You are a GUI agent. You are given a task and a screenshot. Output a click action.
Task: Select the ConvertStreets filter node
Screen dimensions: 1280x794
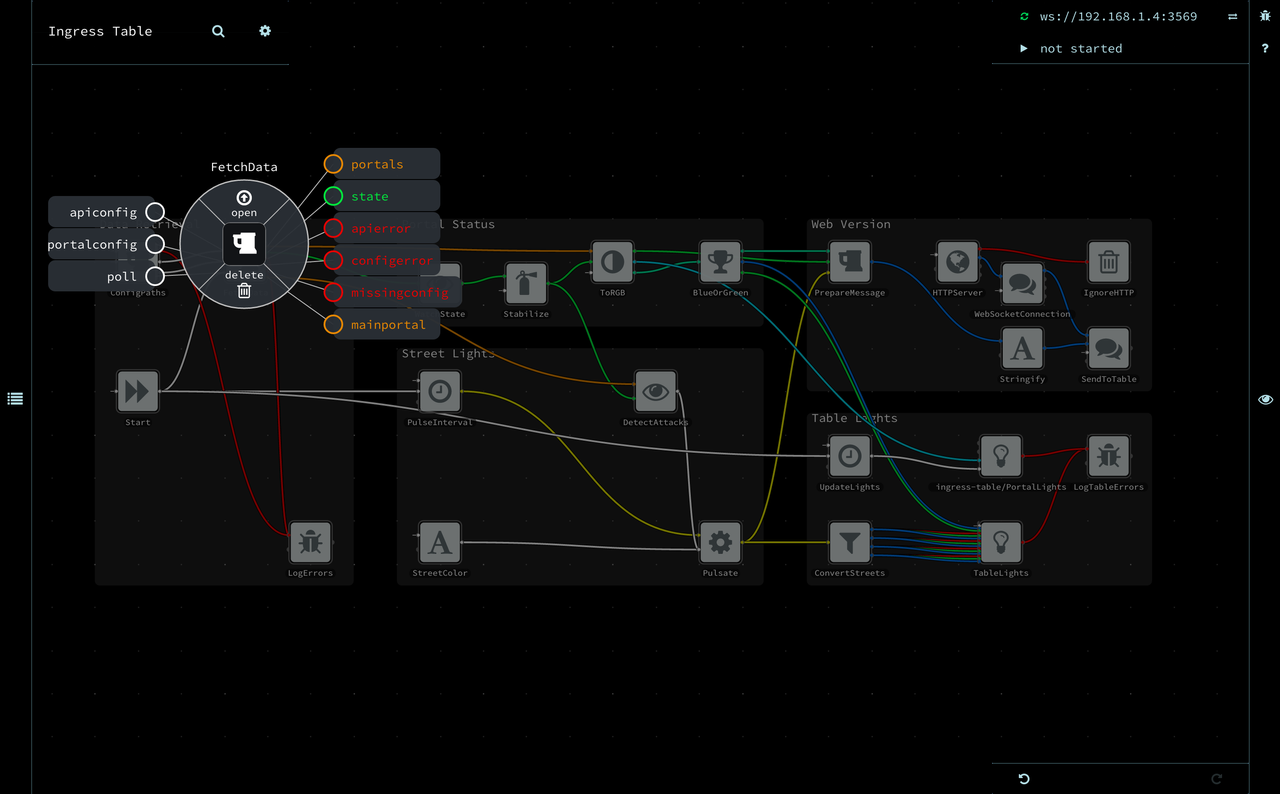point(849,543)
